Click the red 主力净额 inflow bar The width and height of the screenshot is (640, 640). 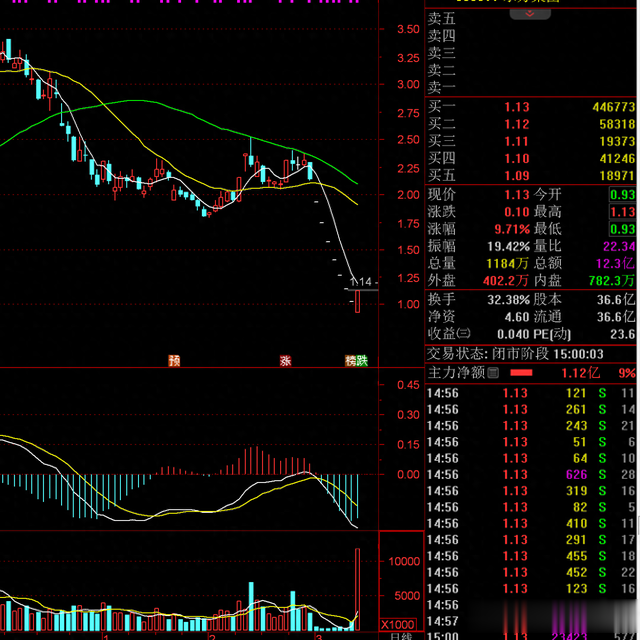521,373
